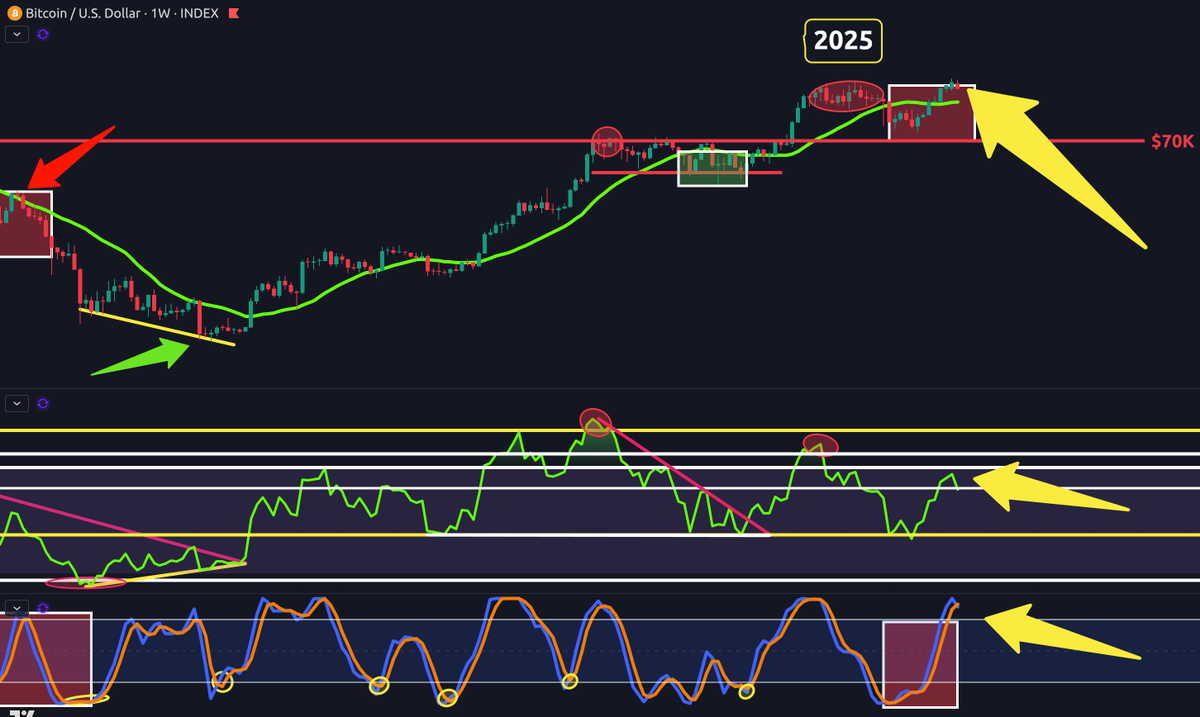The height and width of the screenshot is (717, 1200).
Task: Select the white rectangle highlighting the 2025 candles
Action: point(932,110)
